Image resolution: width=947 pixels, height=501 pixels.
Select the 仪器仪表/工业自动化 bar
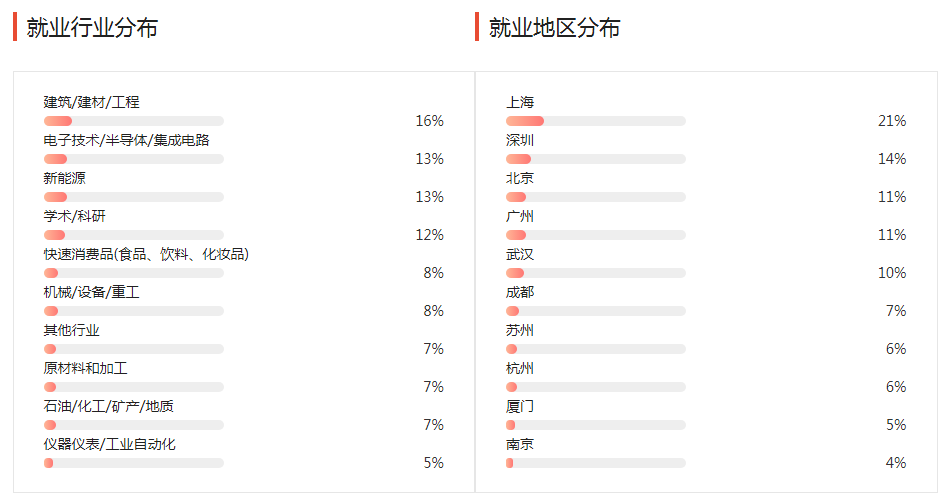coord(133,464)
